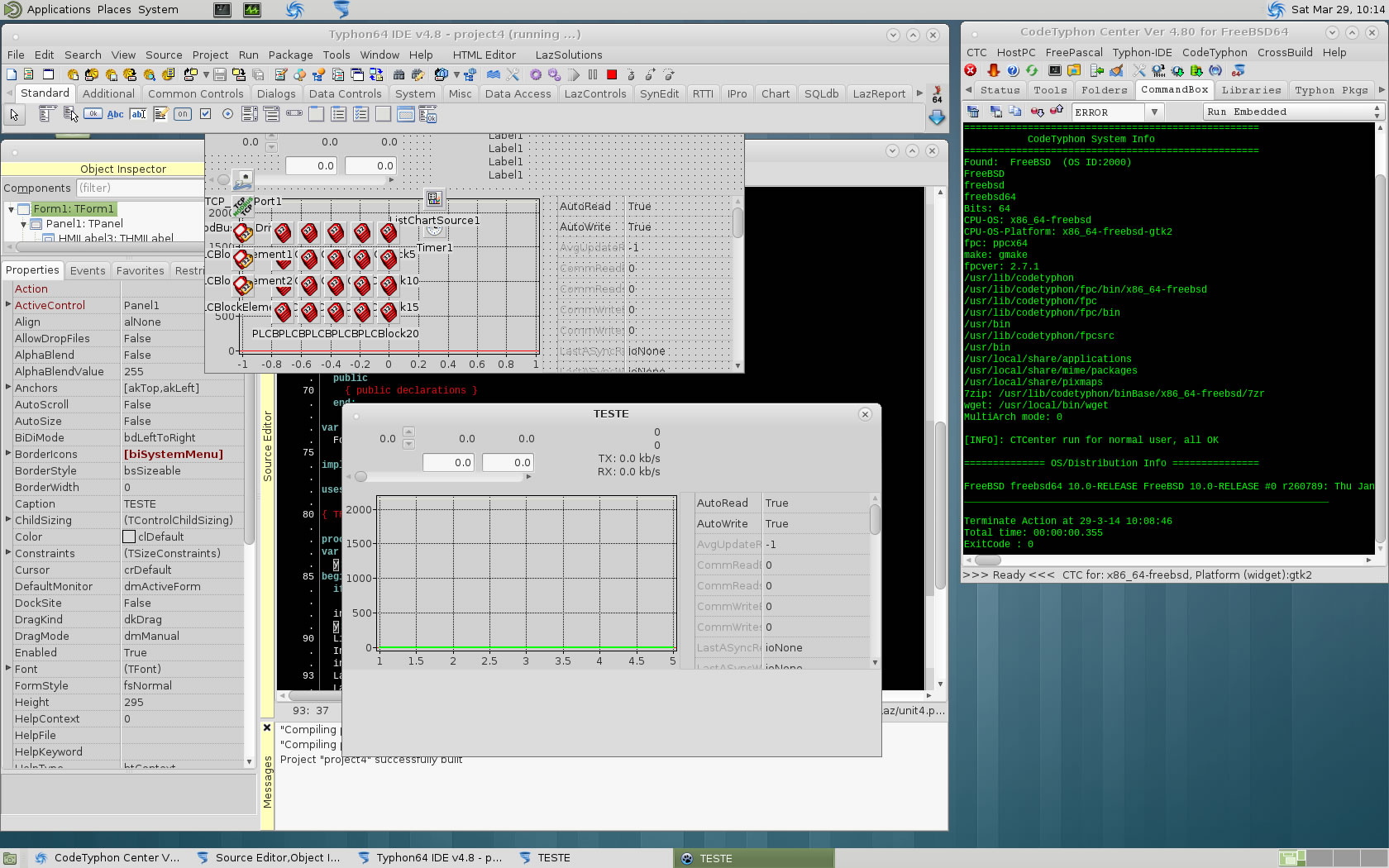This screenshot has width=1389, height=868.
Task: Open the crossed tools options icon in IDE toolbar
Action: tap(513, 74)
